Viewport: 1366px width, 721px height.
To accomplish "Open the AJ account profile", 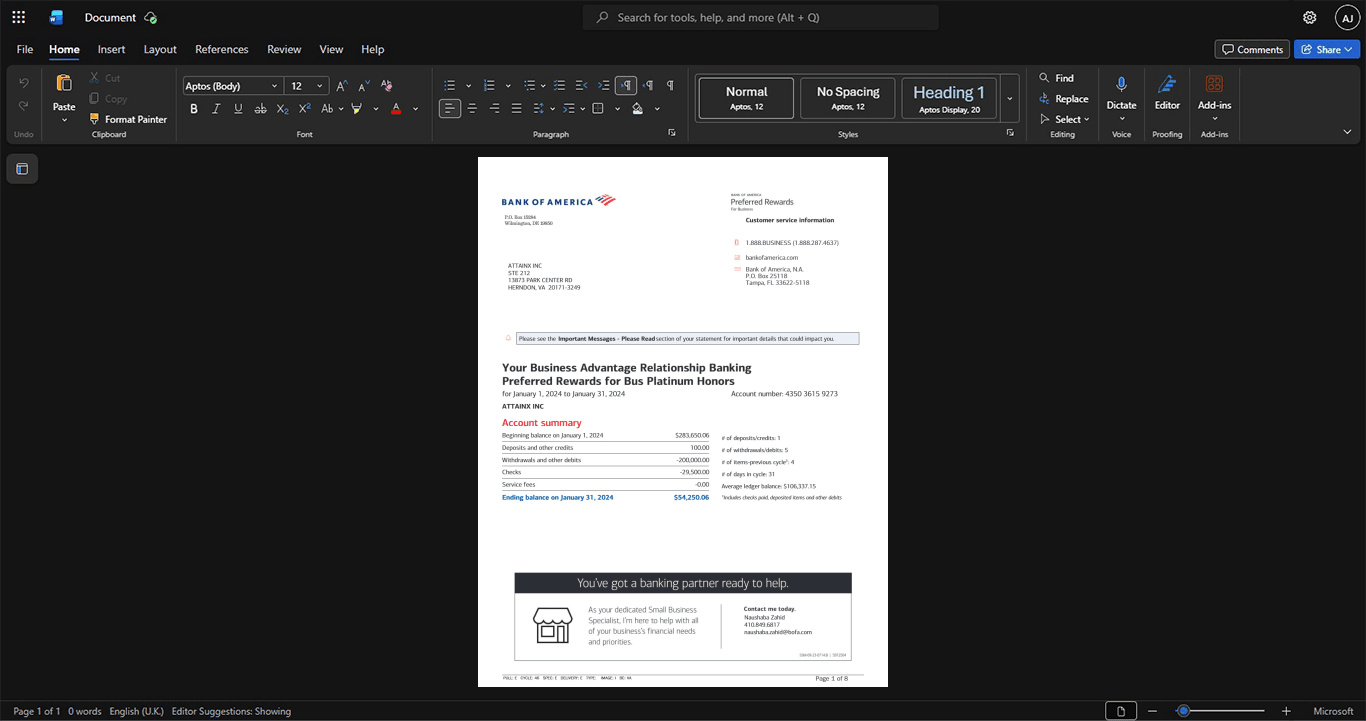I will coord(1347,17).
